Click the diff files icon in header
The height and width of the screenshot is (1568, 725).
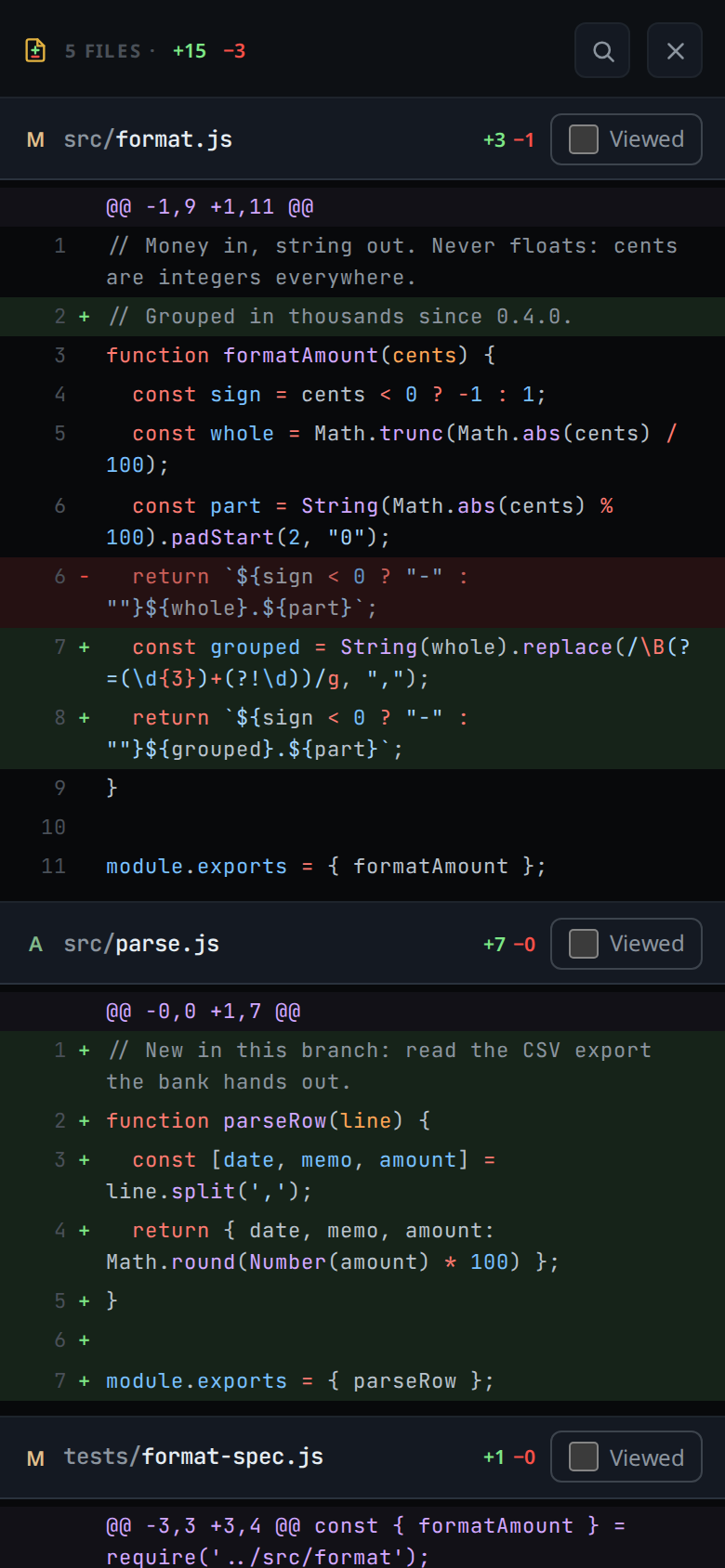tap(35, 50)
